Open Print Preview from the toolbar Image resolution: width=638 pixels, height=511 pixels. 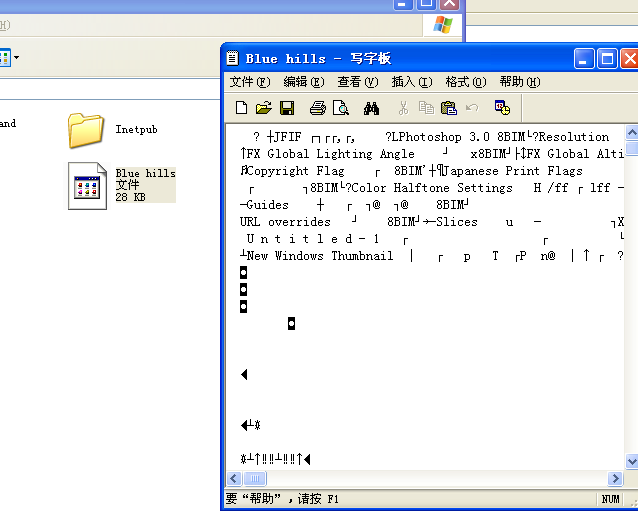pos(341,108)
